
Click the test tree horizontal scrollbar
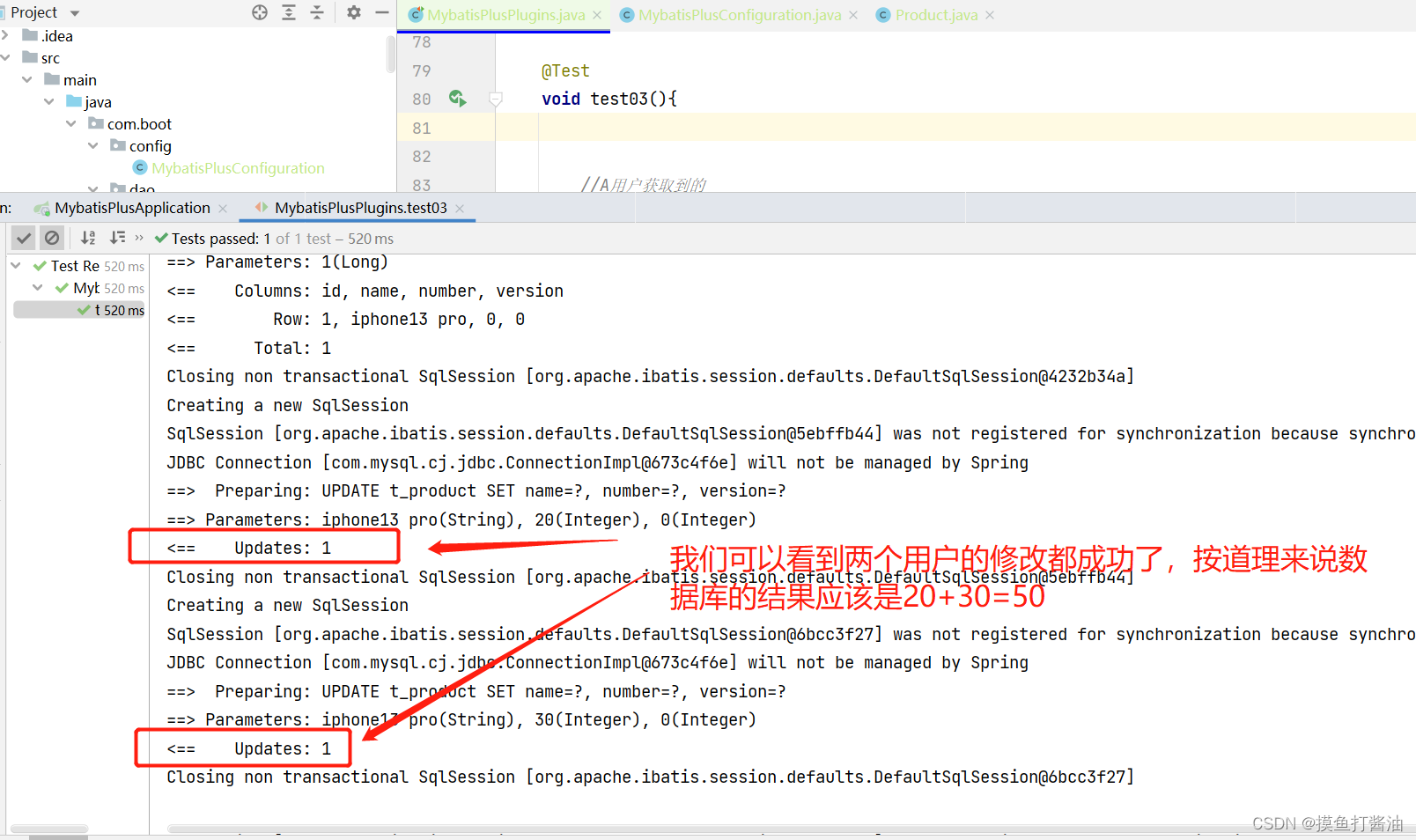tap(49, 829)
